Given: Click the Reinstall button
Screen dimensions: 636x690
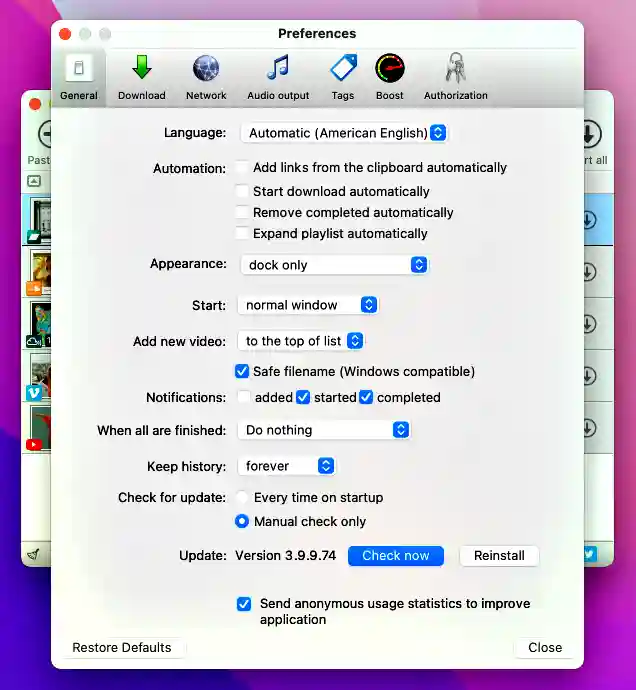Looking at the screenshot, I should [499, 556].
